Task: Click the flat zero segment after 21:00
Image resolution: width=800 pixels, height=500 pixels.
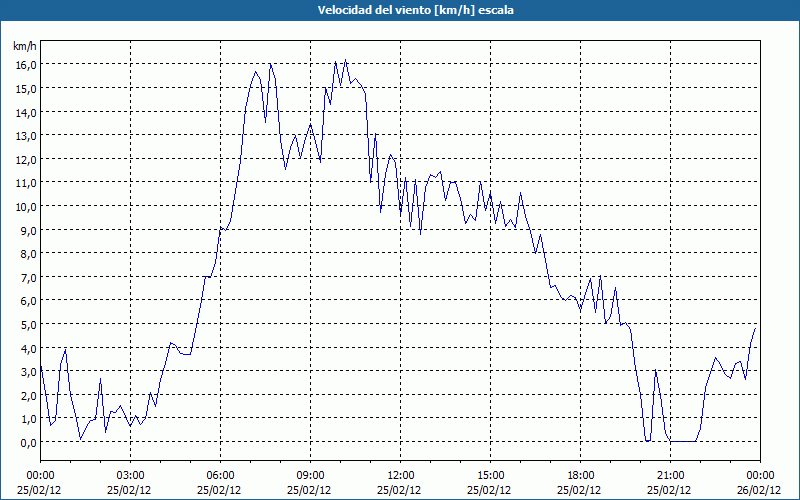Action: point(683,441)
